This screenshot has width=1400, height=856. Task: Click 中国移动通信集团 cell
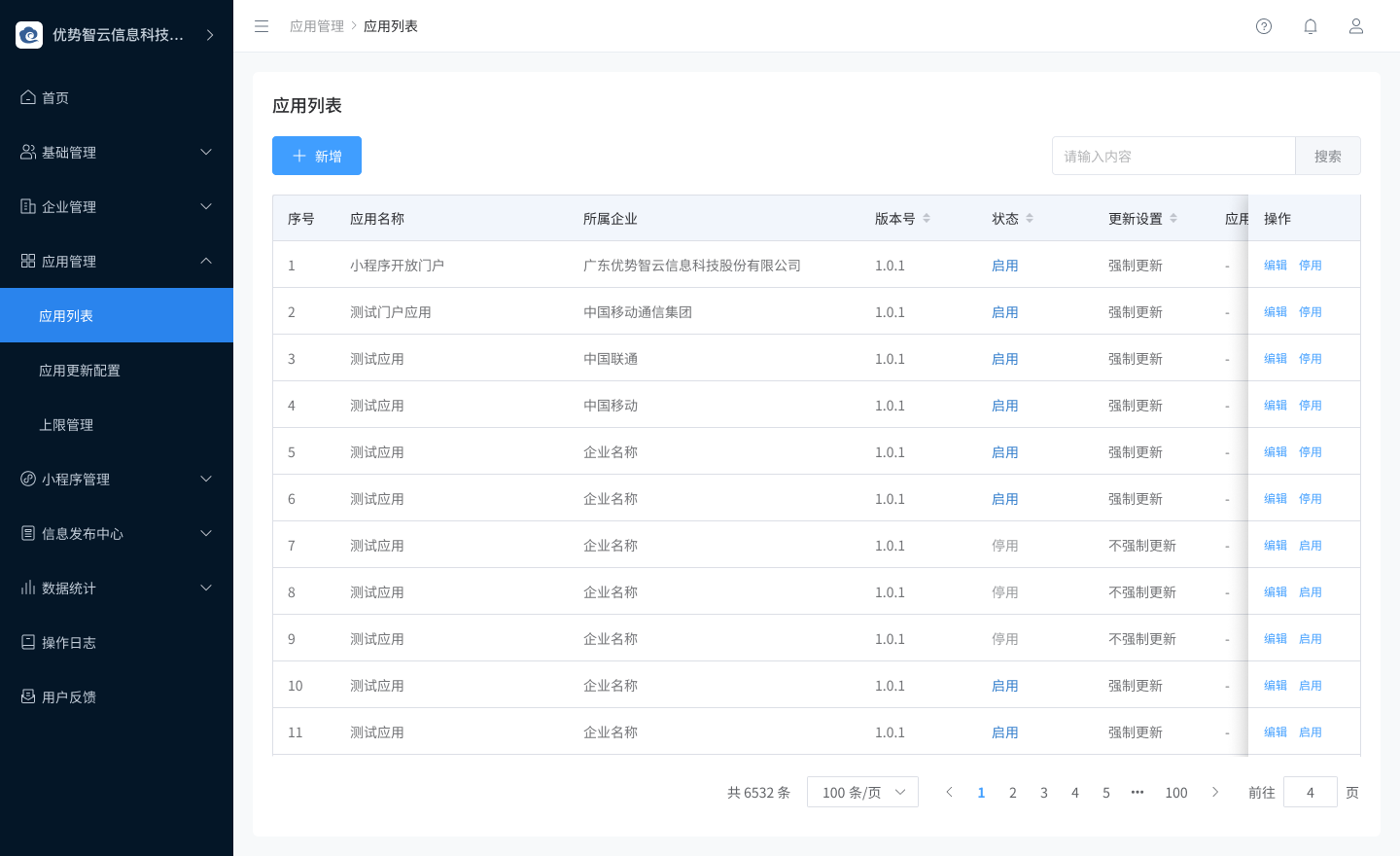(638, 311)
